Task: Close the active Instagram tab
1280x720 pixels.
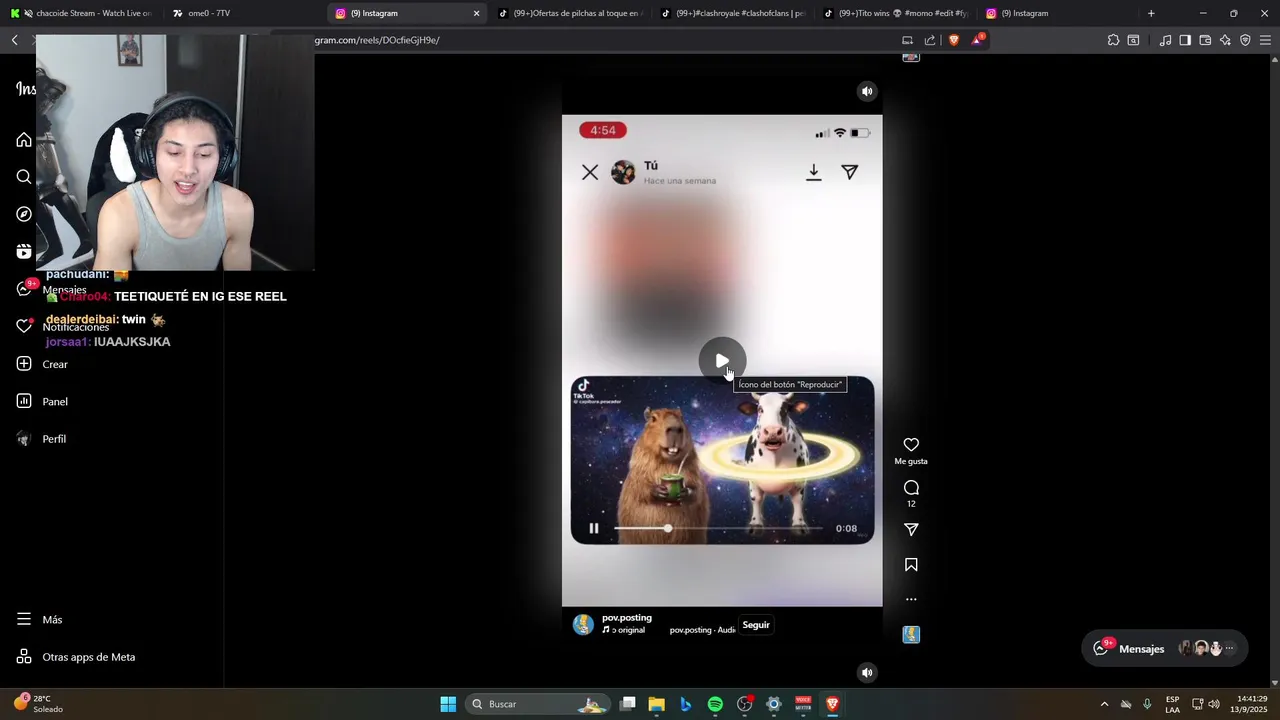Action: click(x=476, y=14)
